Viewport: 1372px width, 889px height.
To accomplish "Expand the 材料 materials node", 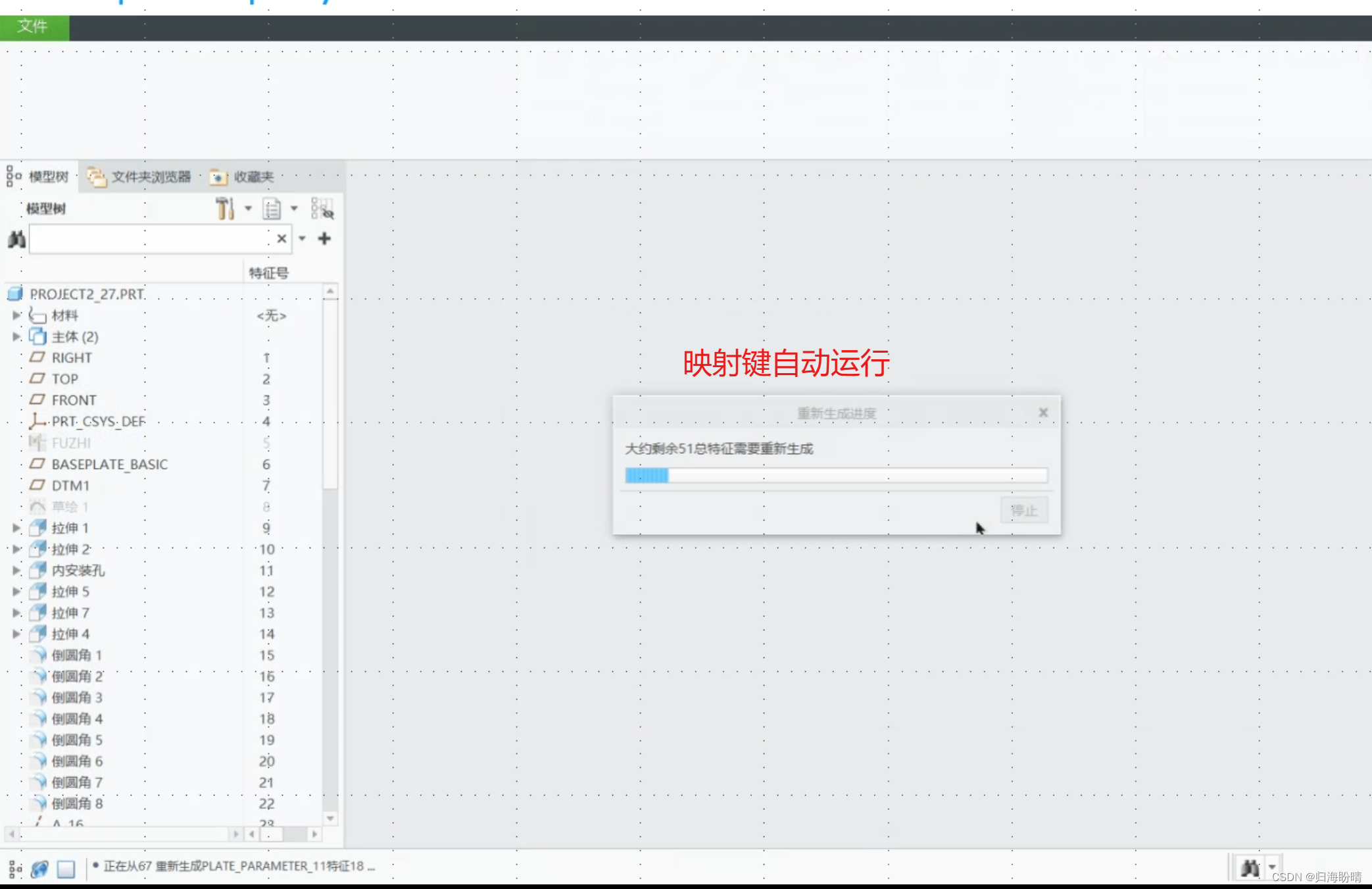I will (x=16, y=315).
